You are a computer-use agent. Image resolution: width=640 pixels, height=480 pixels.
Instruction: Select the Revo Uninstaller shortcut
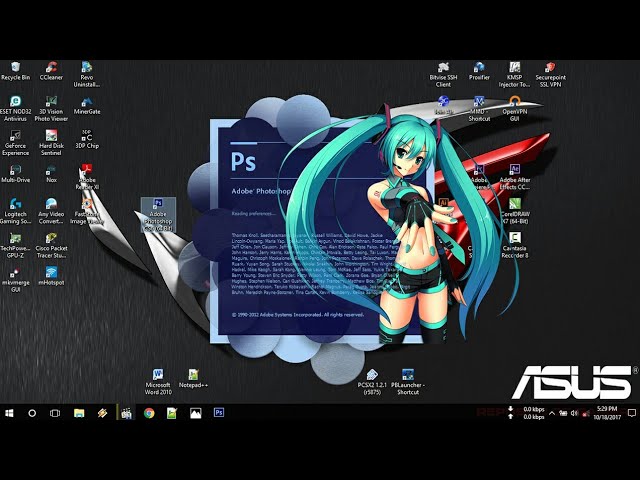[87, 74]
